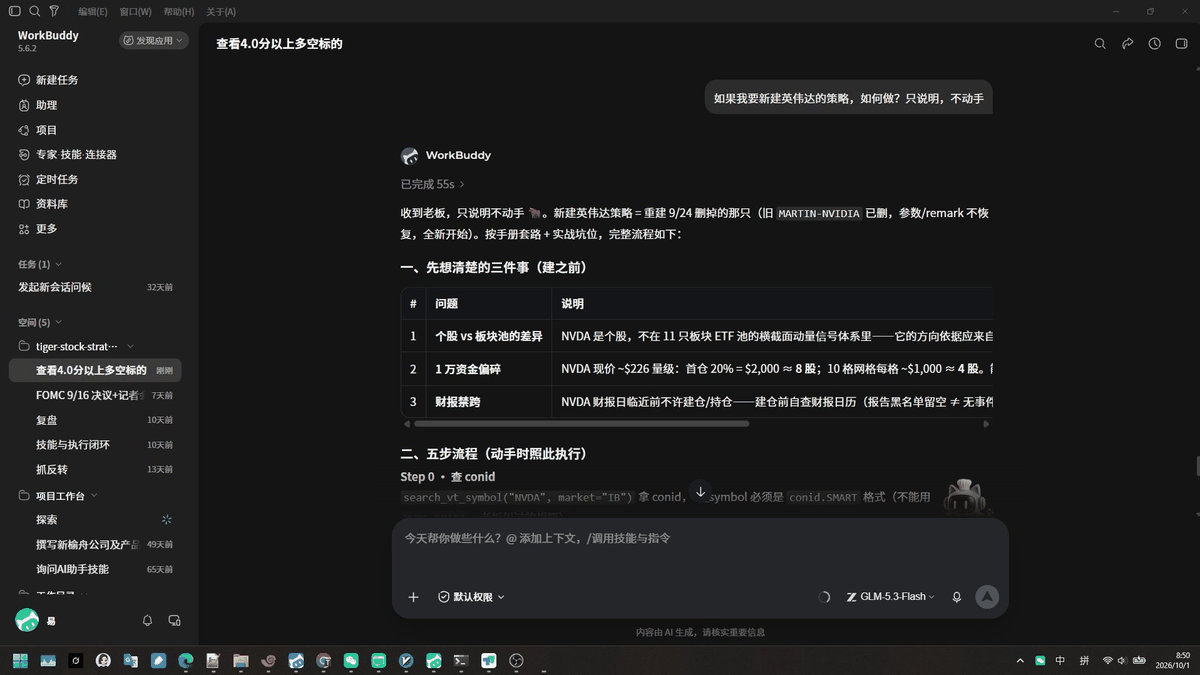
Task: Click the send arrow button
Action: pos(987,597)
